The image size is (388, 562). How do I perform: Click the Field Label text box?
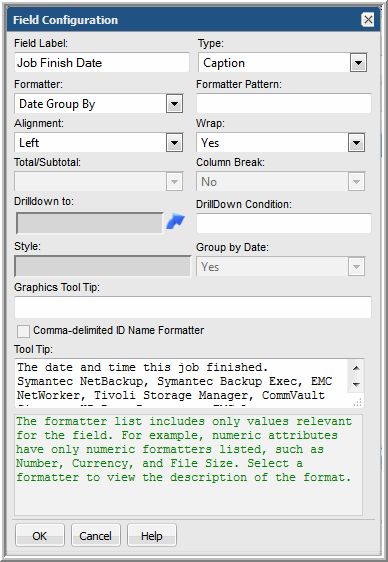point(102,63)
